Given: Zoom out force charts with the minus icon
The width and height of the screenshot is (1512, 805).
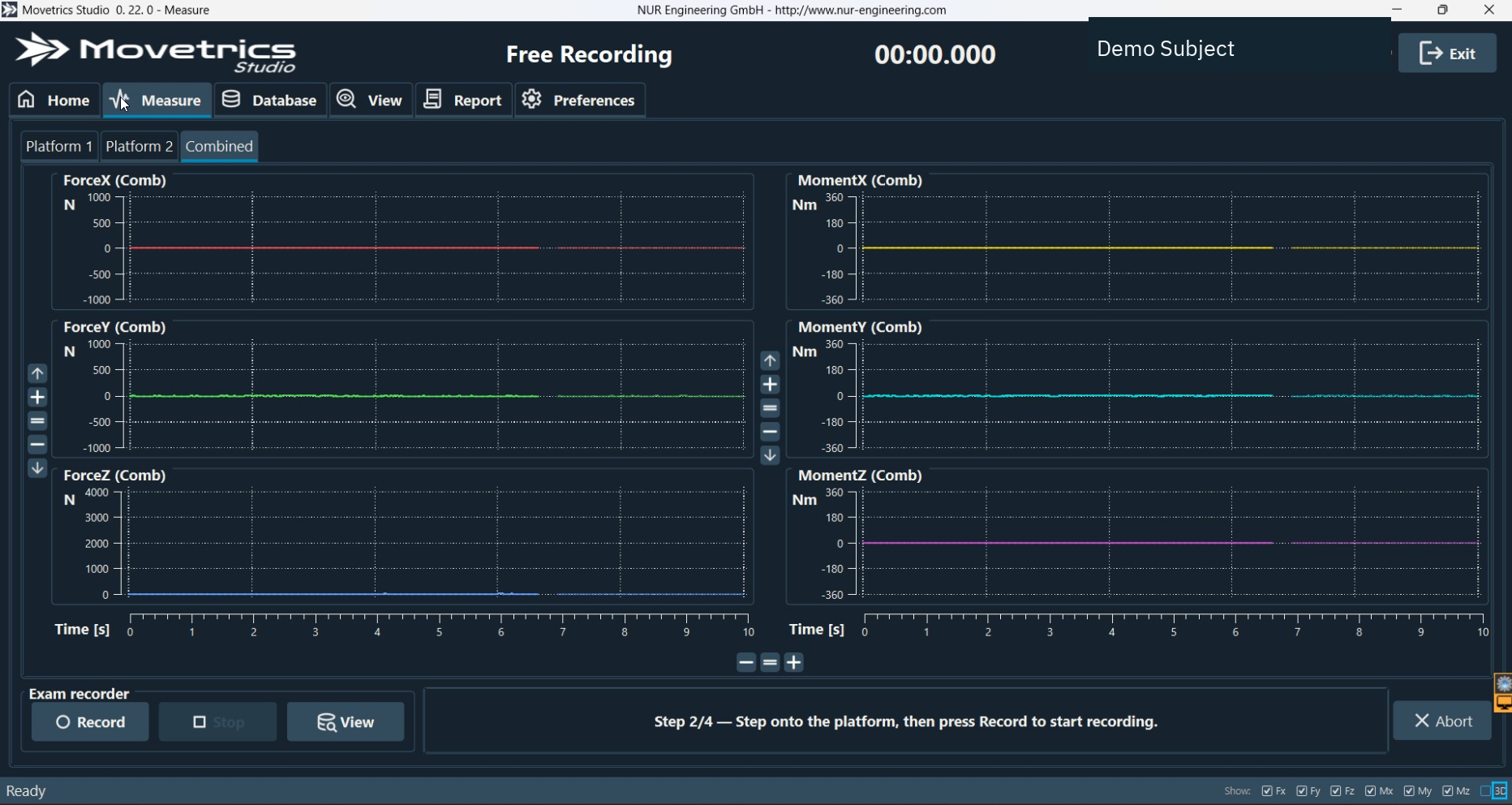Looking at the screenshot, I should tap(37, 445).
